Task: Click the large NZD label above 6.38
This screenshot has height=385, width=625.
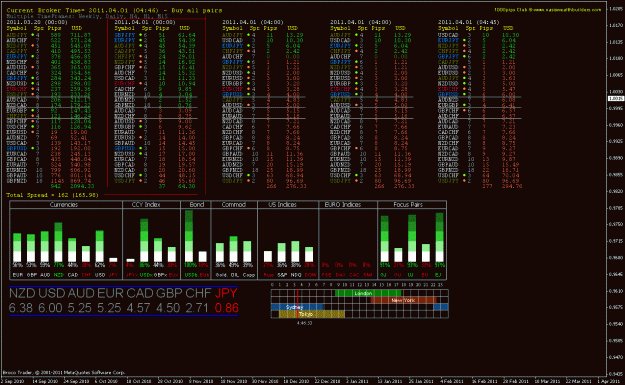Action: [22, 293]
